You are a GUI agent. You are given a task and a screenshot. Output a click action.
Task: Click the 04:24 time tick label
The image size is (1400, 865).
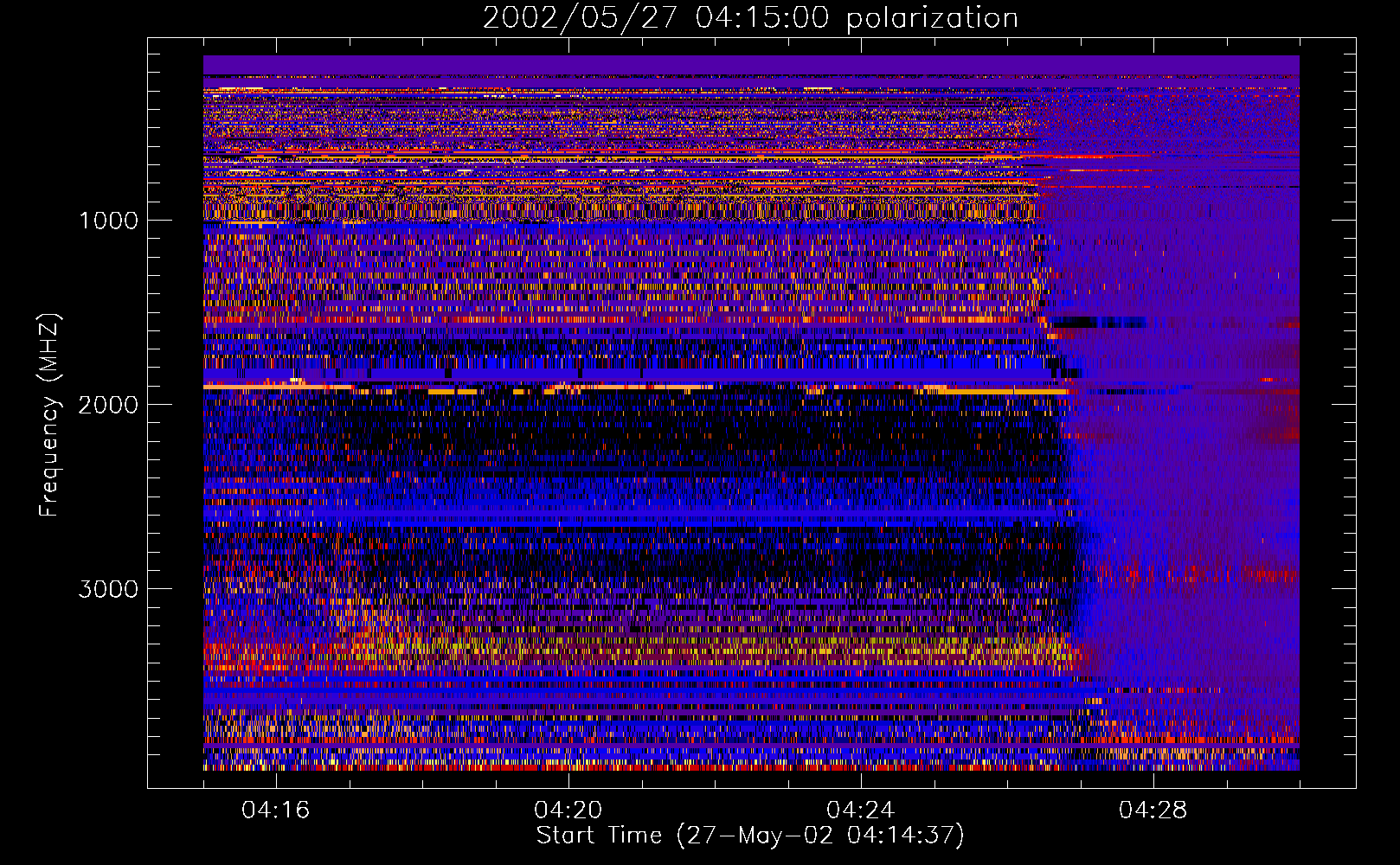click(x=861, y=811)
